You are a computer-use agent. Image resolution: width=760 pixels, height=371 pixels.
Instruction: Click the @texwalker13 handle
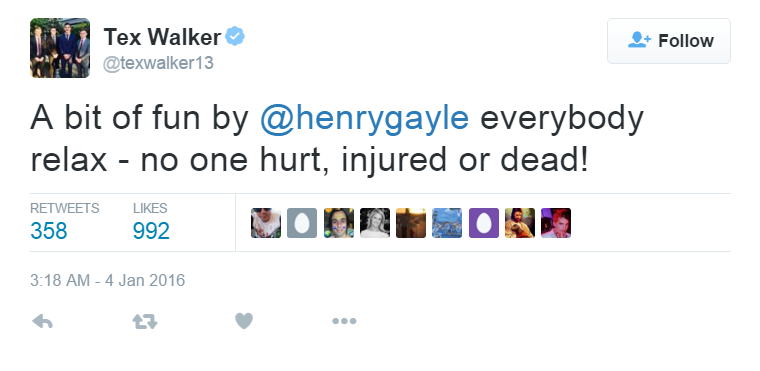(158, 63)
